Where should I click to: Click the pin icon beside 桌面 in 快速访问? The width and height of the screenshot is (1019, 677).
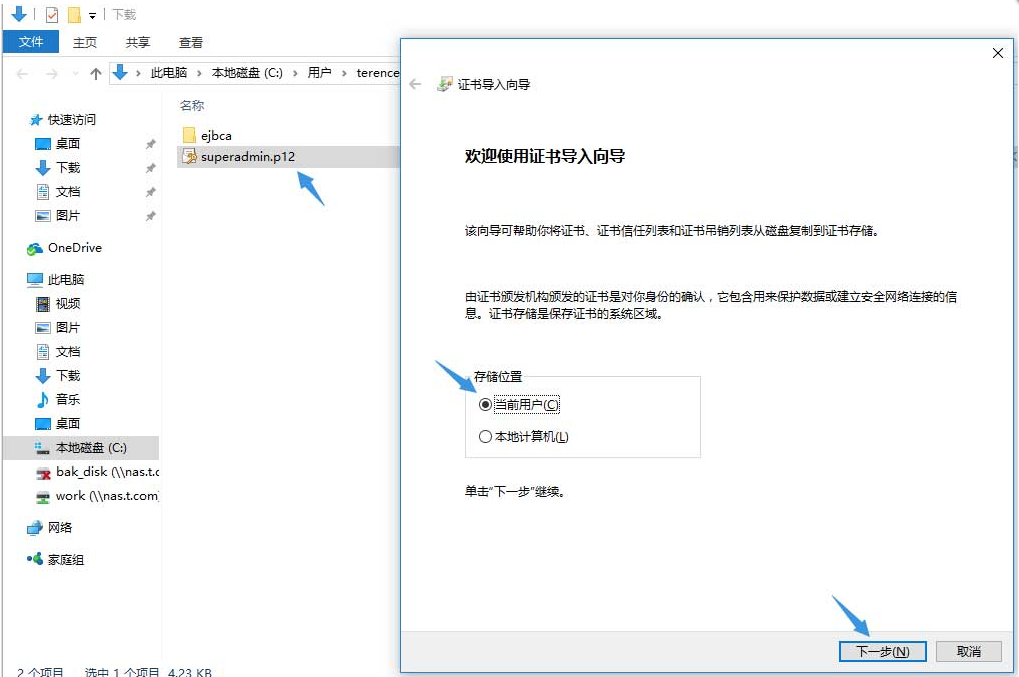click(150, 144)
